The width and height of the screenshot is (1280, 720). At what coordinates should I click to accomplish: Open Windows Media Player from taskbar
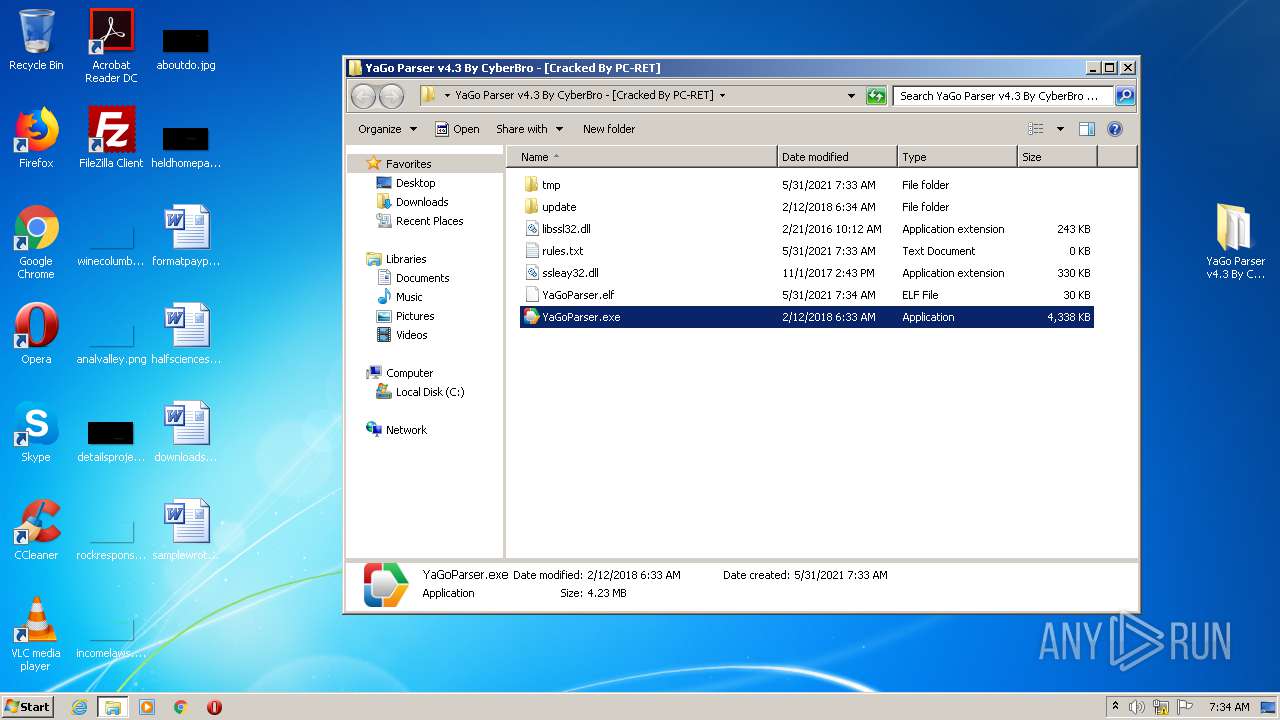(x=147, y=707)
